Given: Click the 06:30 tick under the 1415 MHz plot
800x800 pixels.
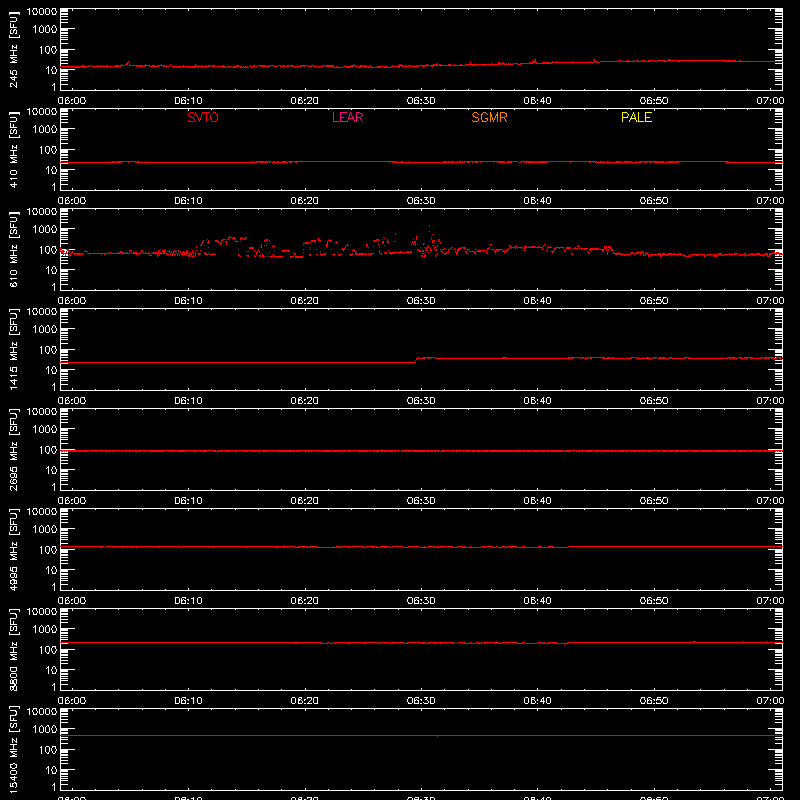Looking at the screenshot, I should [x=421, y=401].
